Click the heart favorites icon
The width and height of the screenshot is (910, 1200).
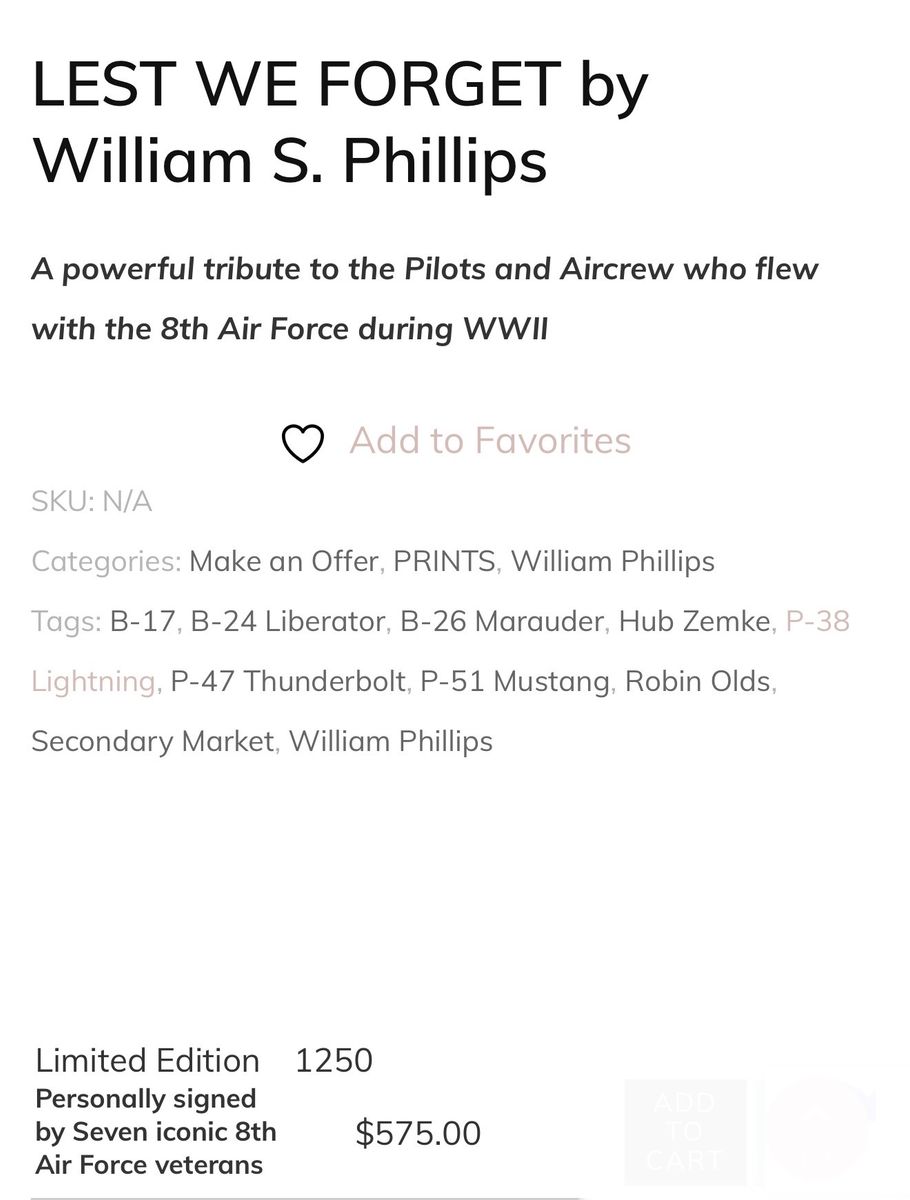coord(303,443)
